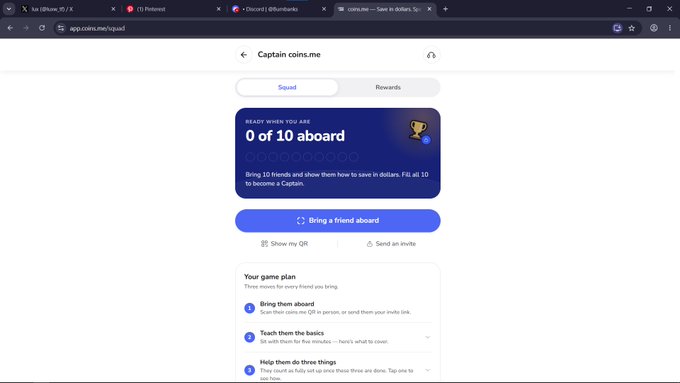
Task: Click step 1 number badge
Action: 249,308
